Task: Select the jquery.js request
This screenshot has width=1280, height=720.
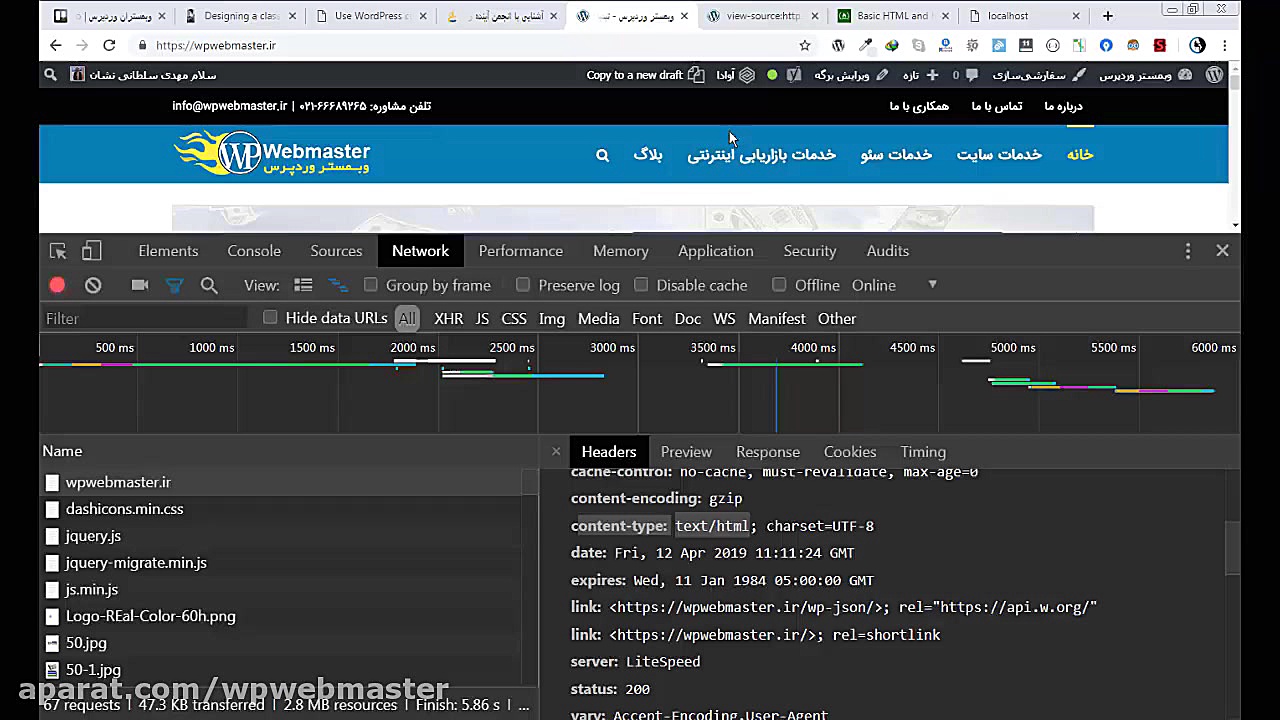Action: (x=93, y=536)
